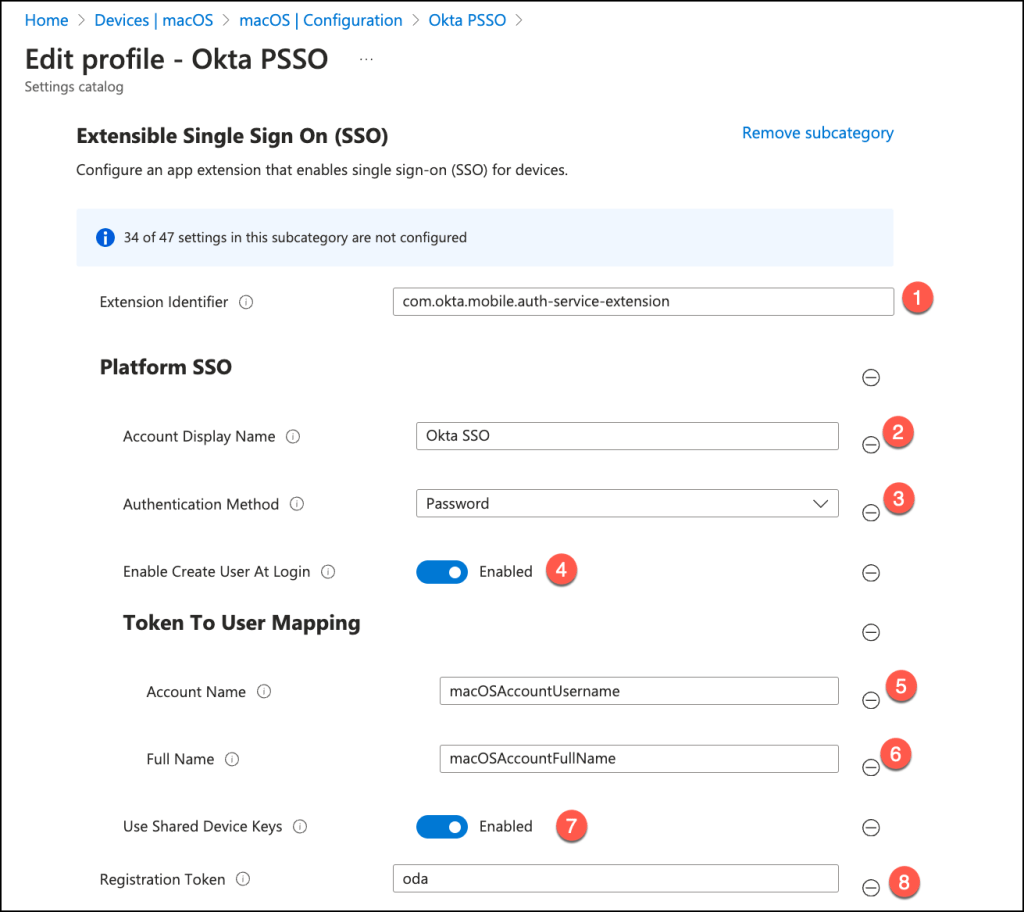The height and width of the screenshot is (912, 1024).
Task: Click info icon beside Authentication Method
Action: pyautogui.click(x=297, y=504)
